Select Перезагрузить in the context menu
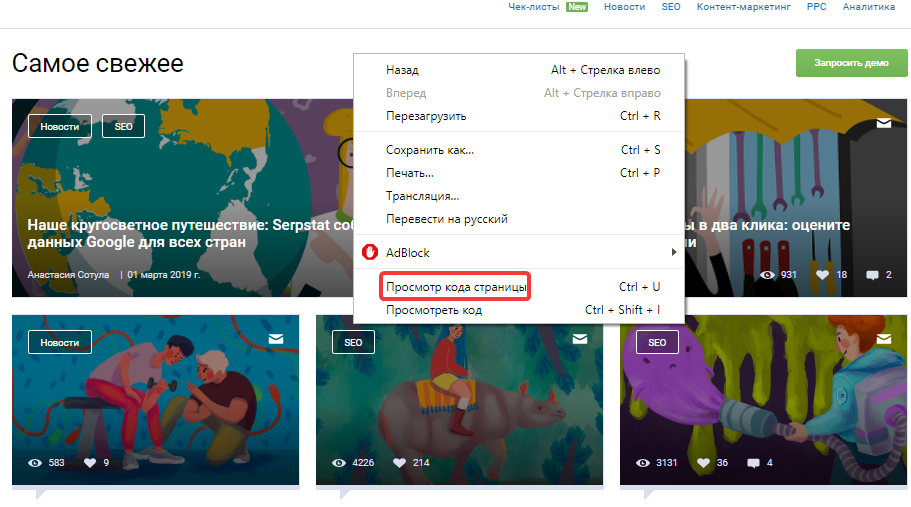 coord(519,116)
